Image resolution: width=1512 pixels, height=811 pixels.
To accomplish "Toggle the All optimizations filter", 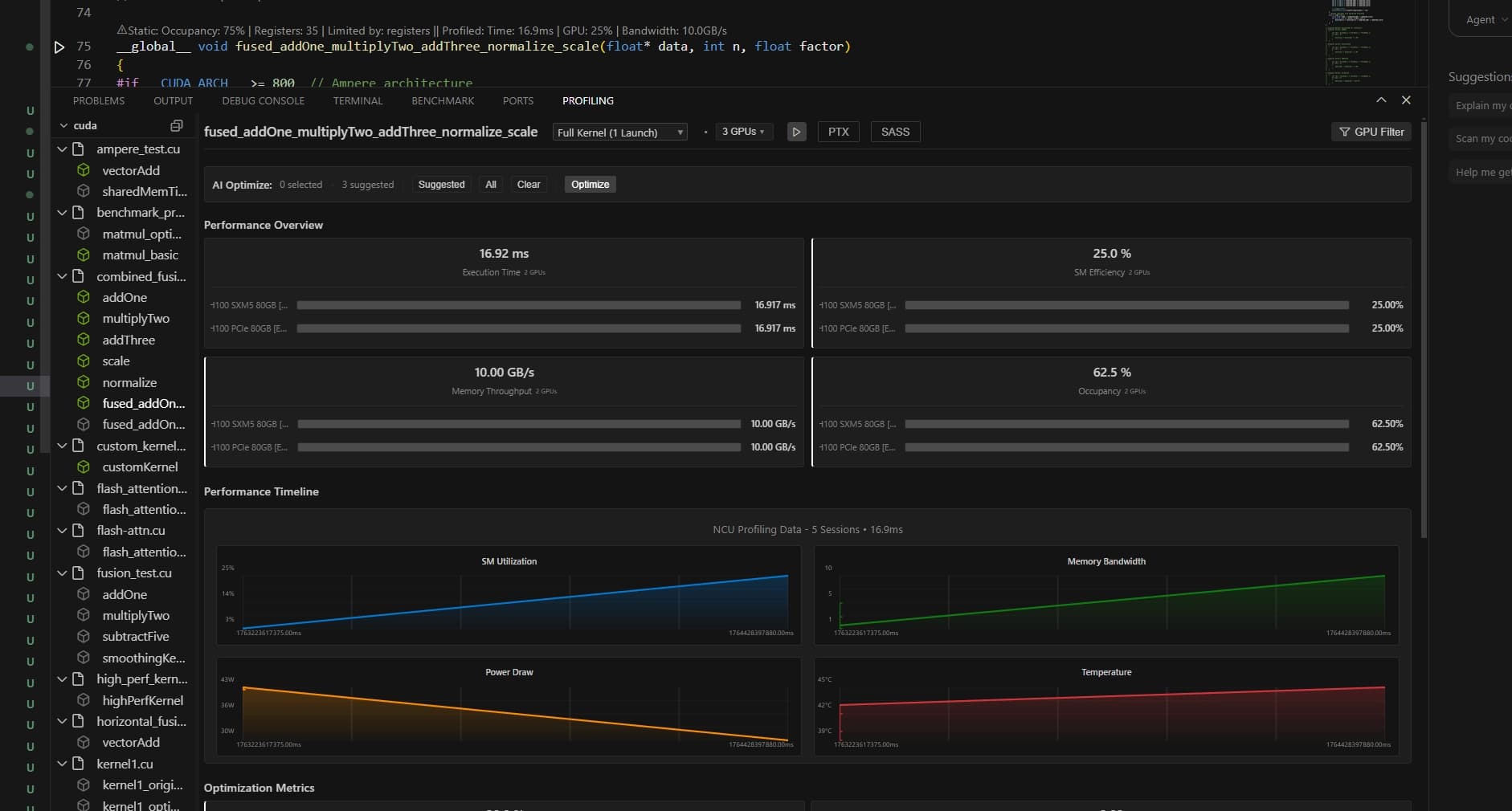I will tap(490, 184).
